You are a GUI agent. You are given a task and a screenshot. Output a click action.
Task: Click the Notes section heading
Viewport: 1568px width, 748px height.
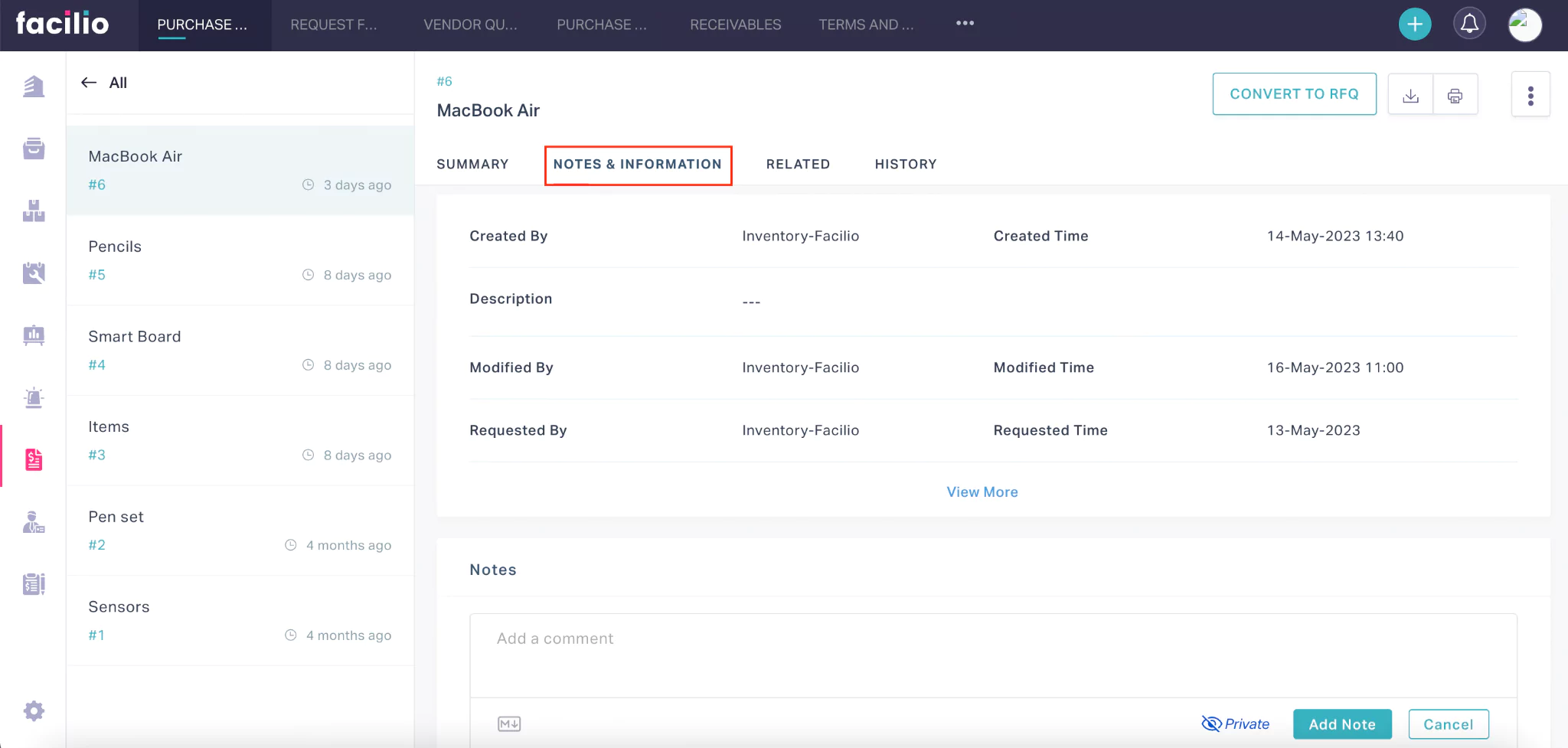[493, 570]
